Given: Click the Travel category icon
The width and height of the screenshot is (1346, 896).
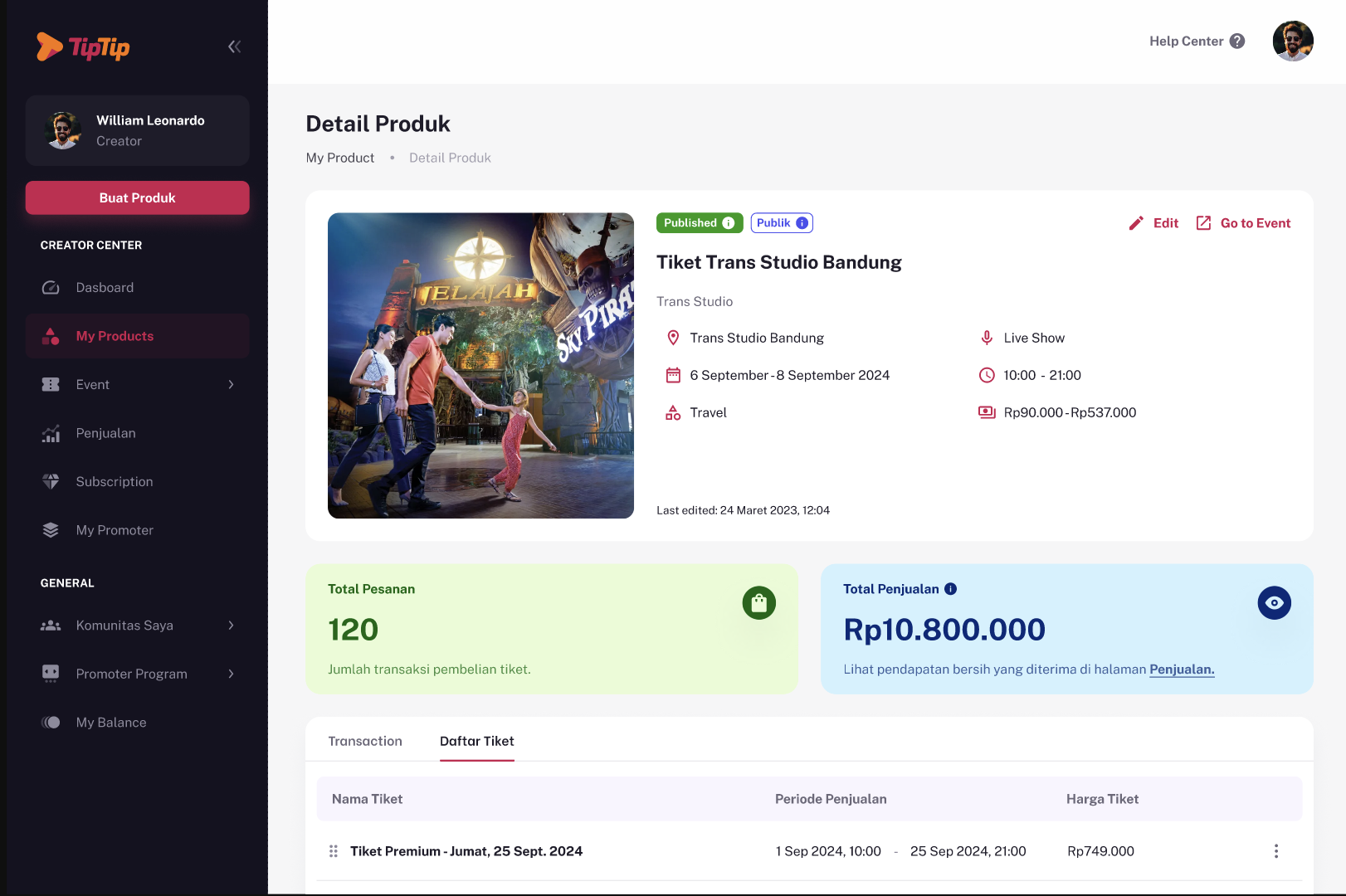Looking at the screenshot, I should tap(673, 412).
